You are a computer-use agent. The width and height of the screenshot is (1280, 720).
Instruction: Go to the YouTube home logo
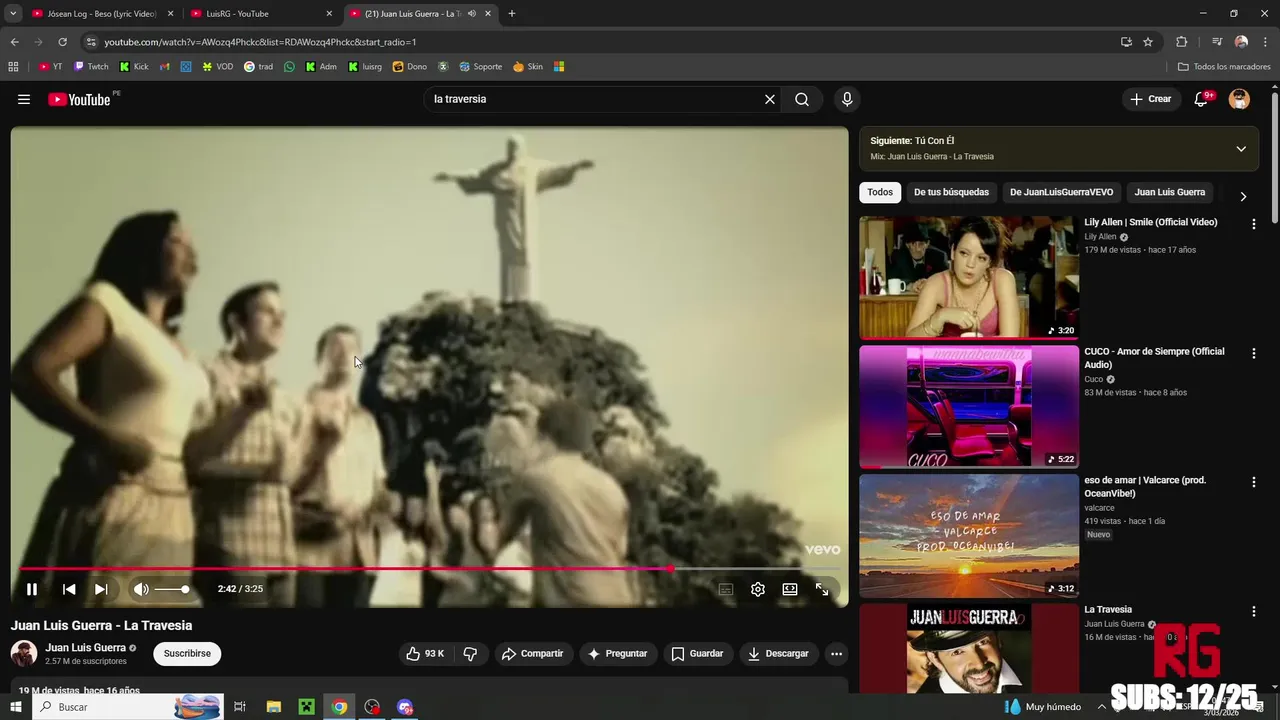click(79, 99)
